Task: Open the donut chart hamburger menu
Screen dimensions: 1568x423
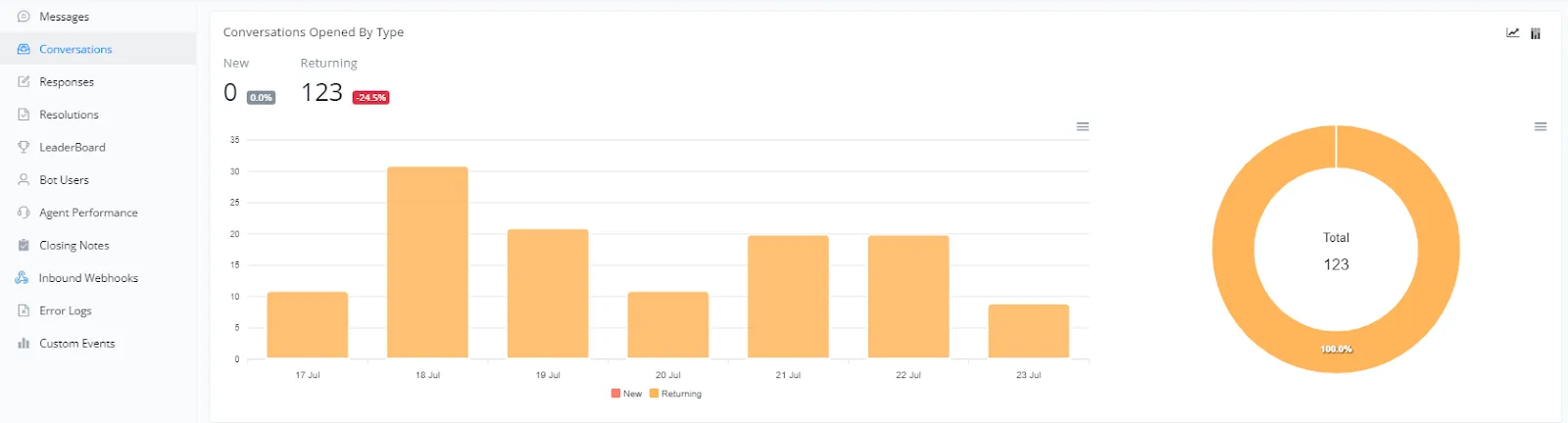Action: coord(1541,126)
